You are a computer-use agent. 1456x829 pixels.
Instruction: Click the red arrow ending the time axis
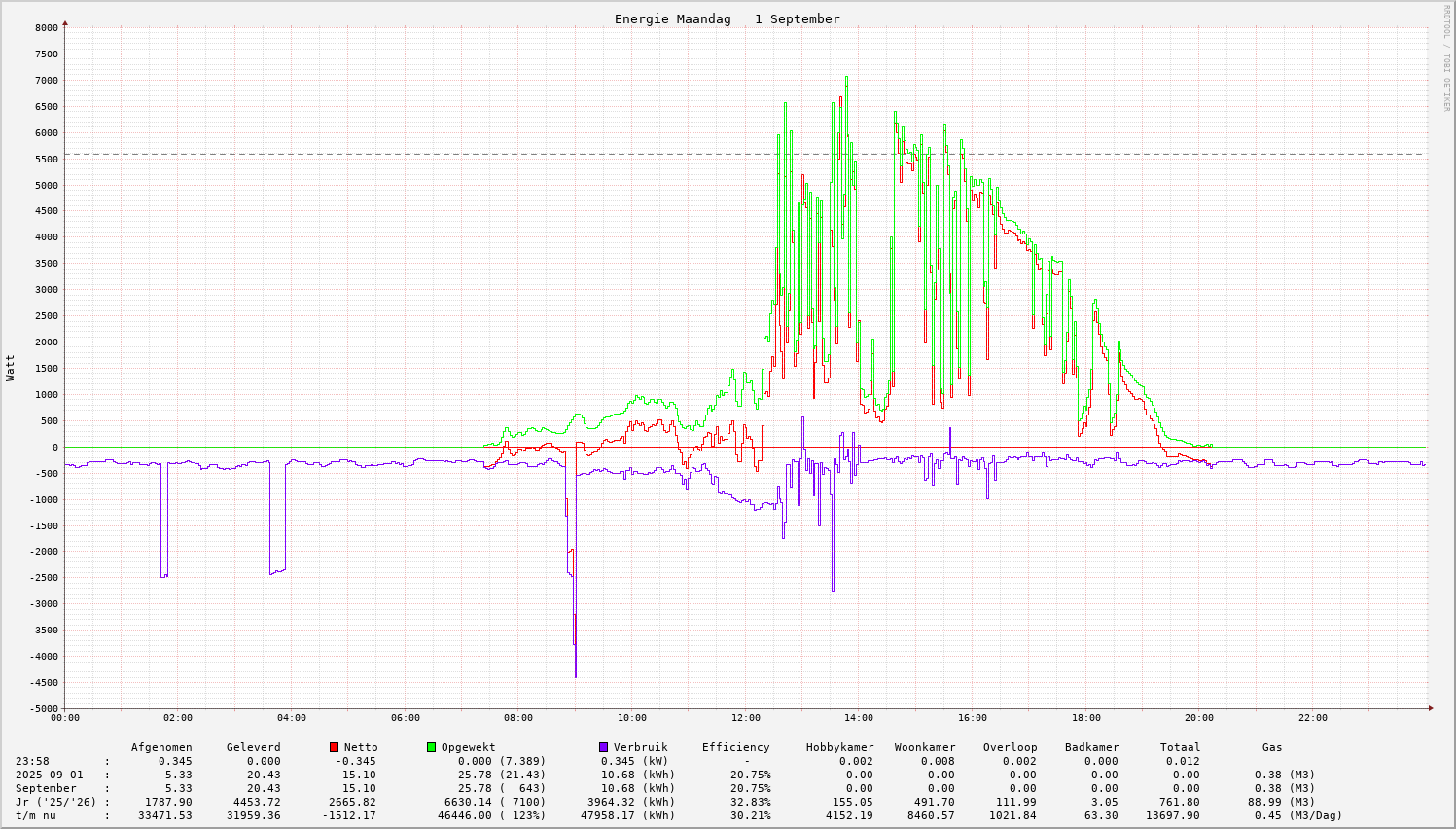click(1429, 708)
